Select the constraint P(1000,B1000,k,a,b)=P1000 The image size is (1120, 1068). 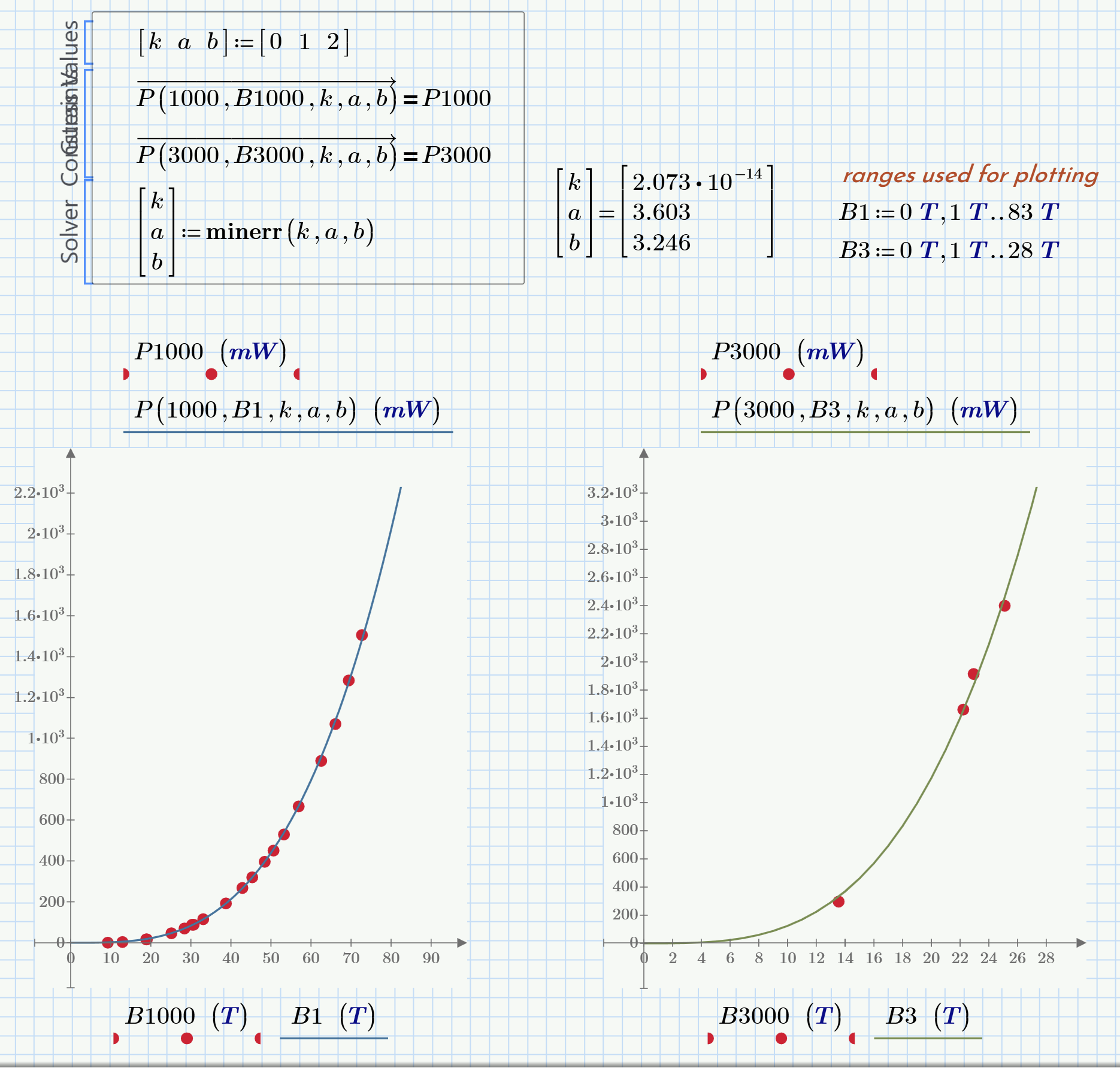[x=311, y=98]
